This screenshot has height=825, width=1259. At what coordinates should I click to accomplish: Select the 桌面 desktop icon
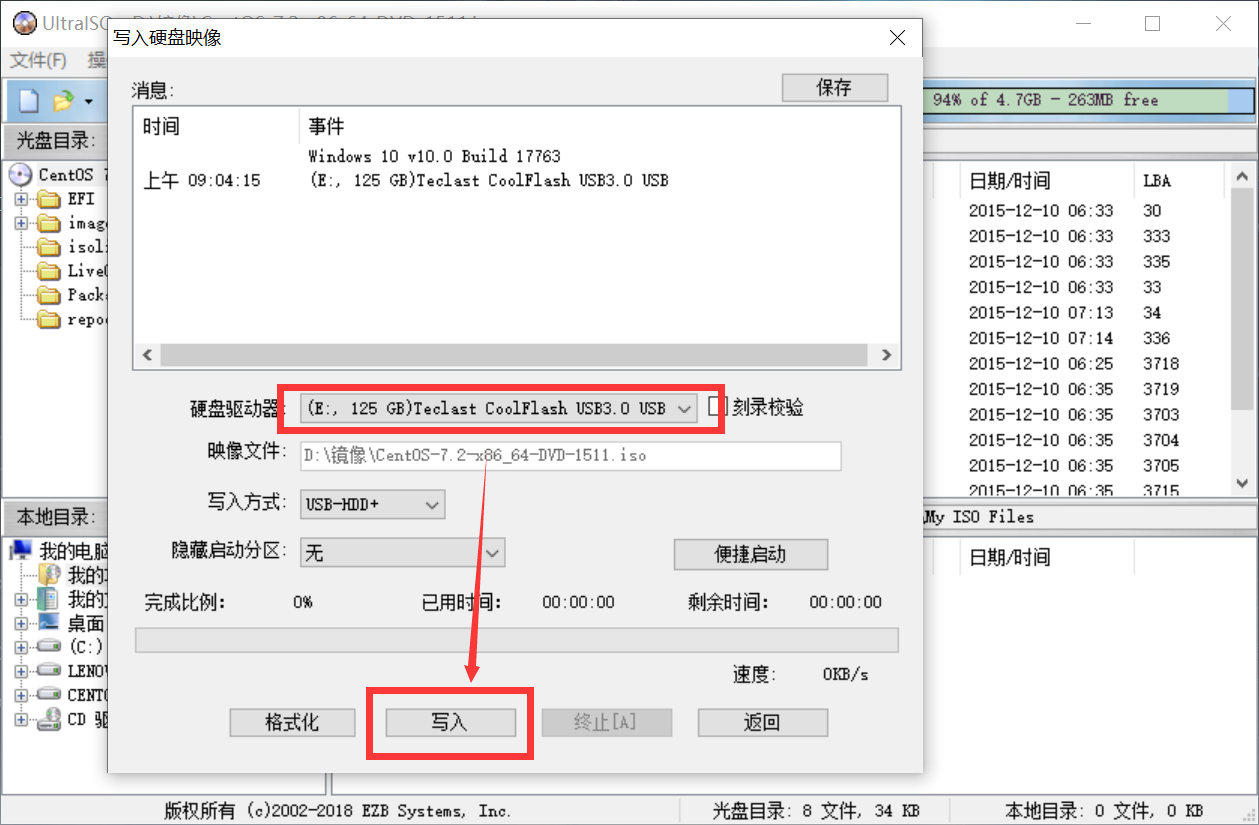(49, 623)
